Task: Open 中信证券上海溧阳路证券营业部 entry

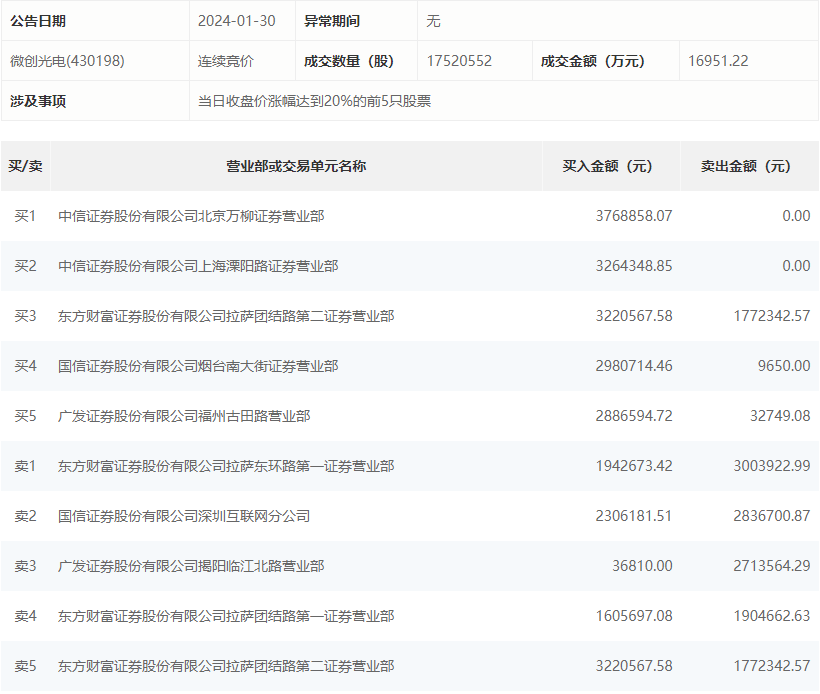Action: click(198, 266)
